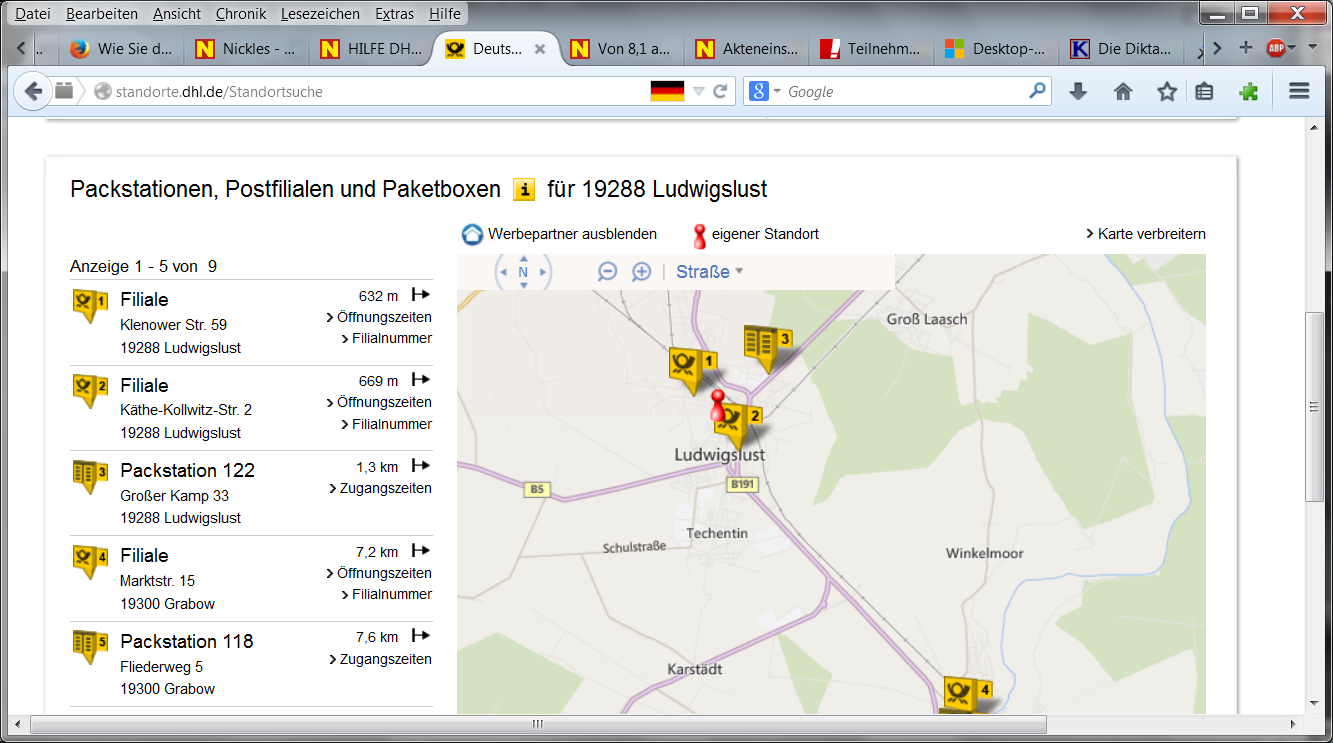1333x743 pixels.
Task: Open the Google search engine selector
Action: [765, 91]
